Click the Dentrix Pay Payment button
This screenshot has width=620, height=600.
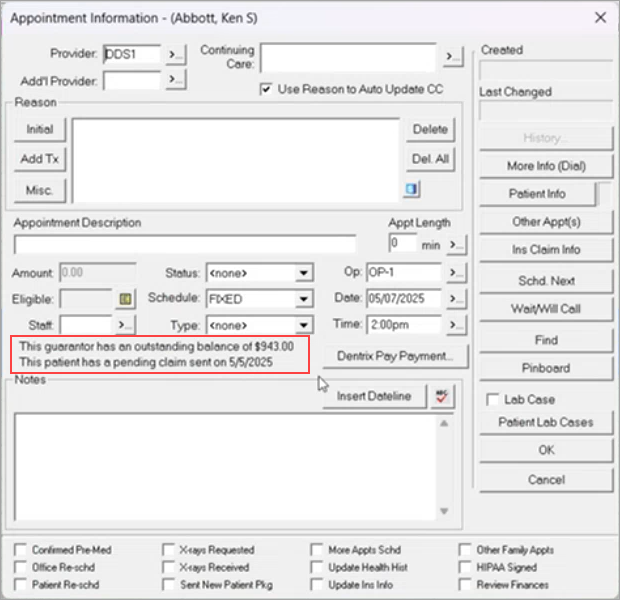[395, 355]
